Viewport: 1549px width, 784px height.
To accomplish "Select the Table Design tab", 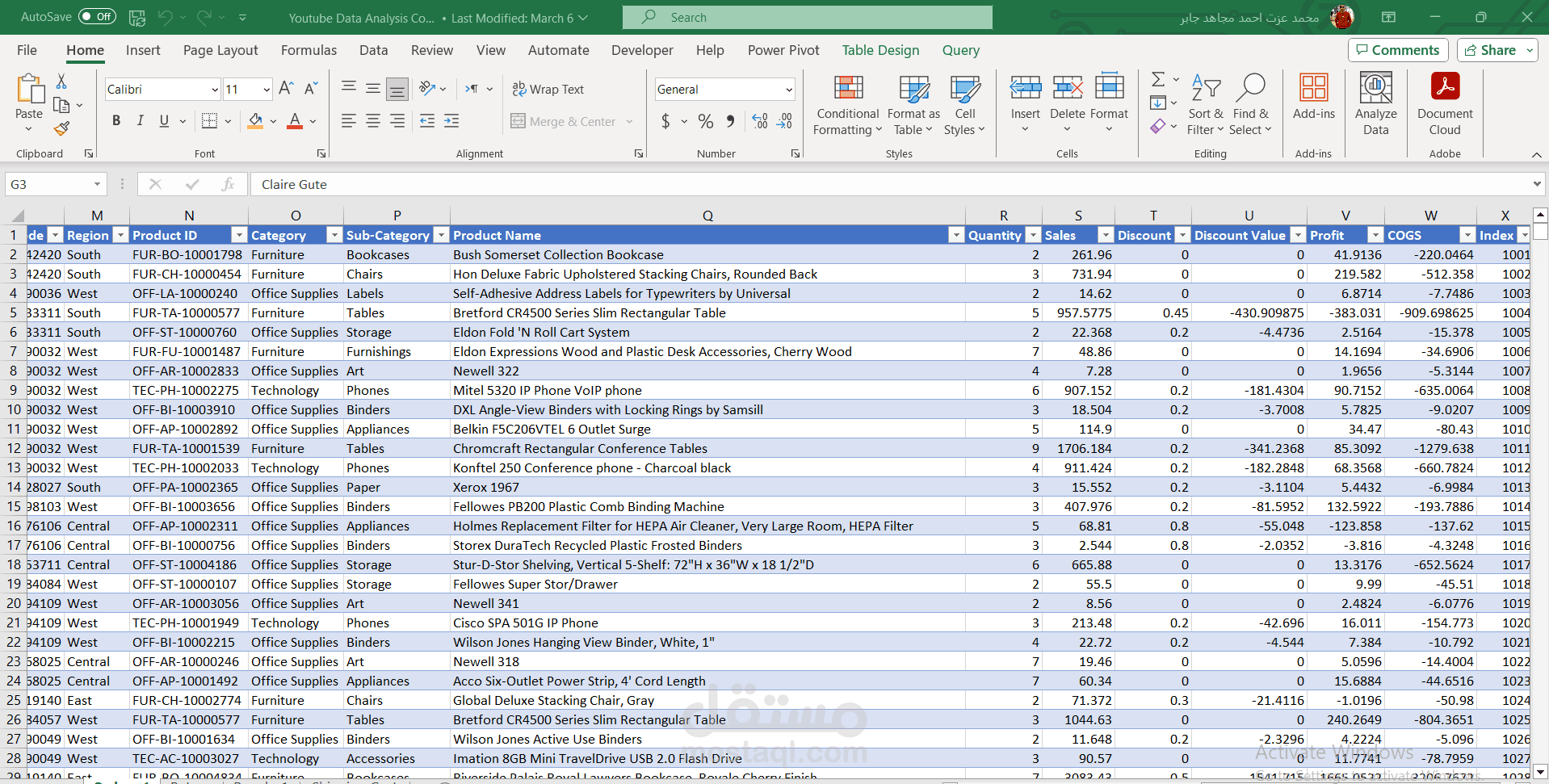I will pos(880,50).
